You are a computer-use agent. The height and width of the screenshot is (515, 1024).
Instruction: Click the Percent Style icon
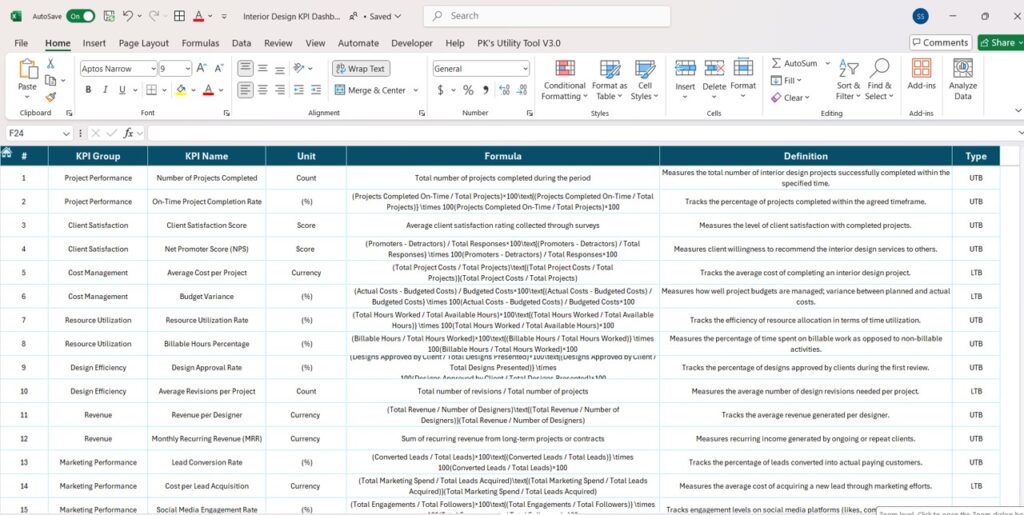[x=468, y=90]
